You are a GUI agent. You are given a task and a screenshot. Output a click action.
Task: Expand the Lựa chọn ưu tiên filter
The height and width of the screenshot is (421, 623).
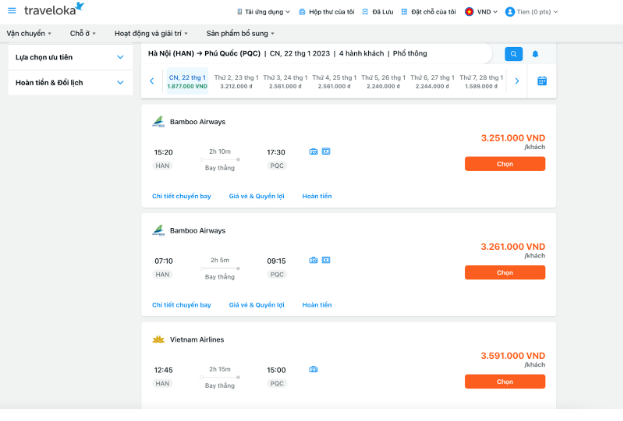120,57
